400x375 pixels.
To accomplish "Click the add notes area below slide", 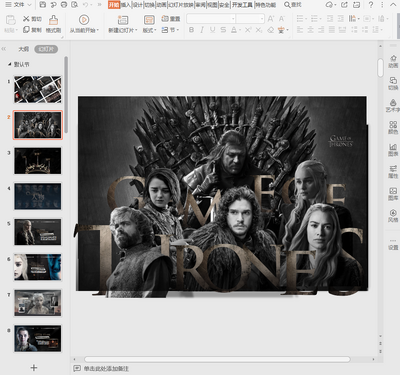I will click(x=106, y=368).
